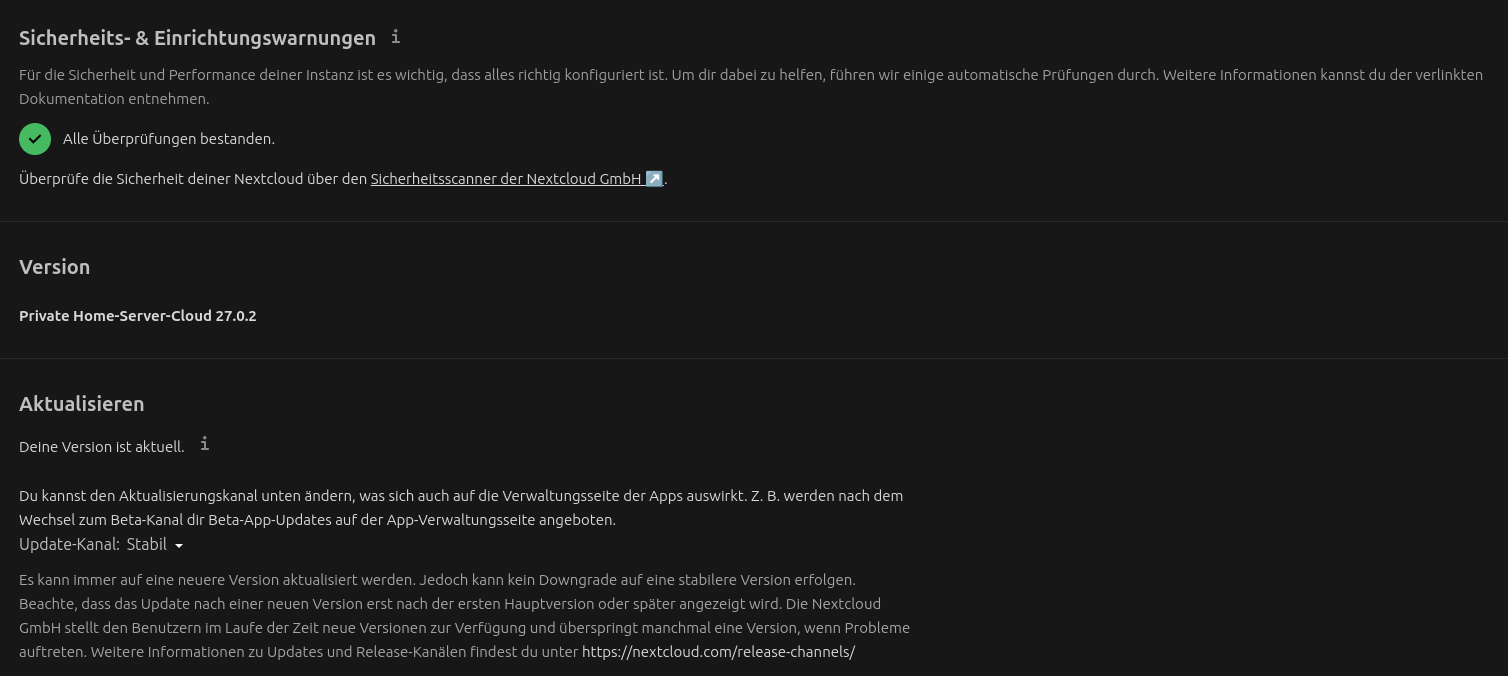Click the 'Deine Version ist aktuell.' status text

point(101,447)
